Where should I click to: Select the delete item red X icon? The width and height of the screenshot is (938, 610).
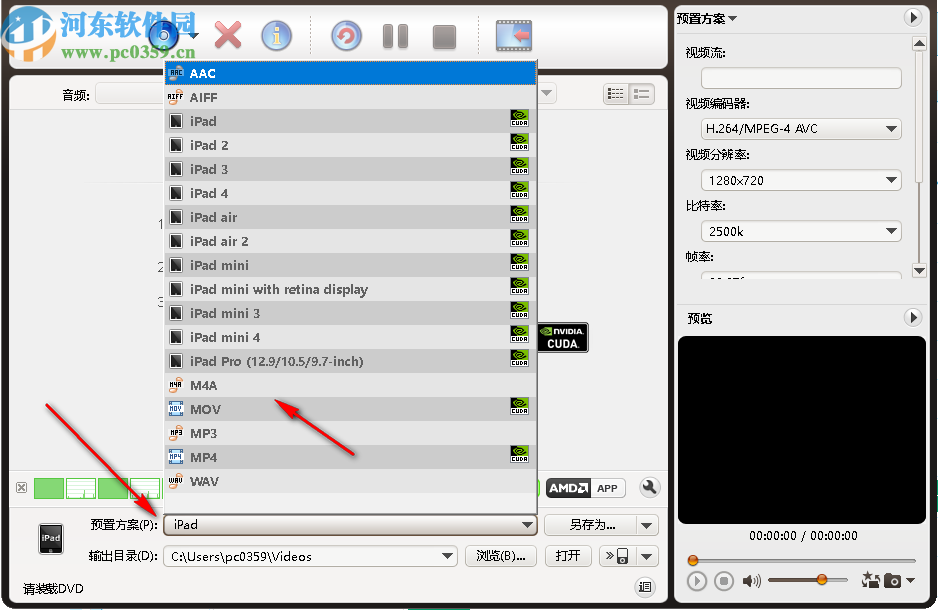[227, 34]
